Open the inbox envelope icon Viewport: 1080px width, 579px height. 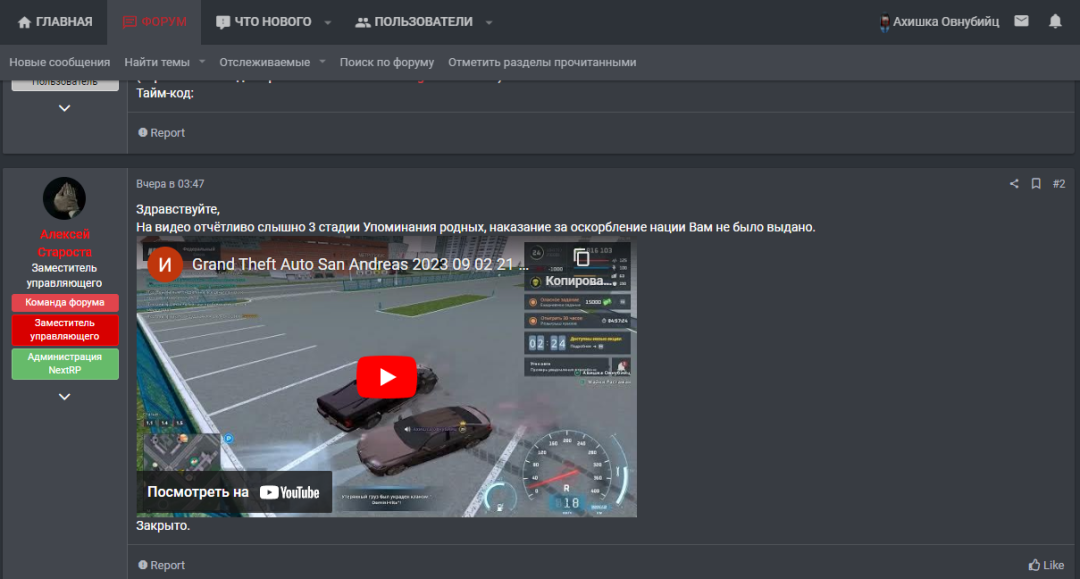click(1021, 21)
